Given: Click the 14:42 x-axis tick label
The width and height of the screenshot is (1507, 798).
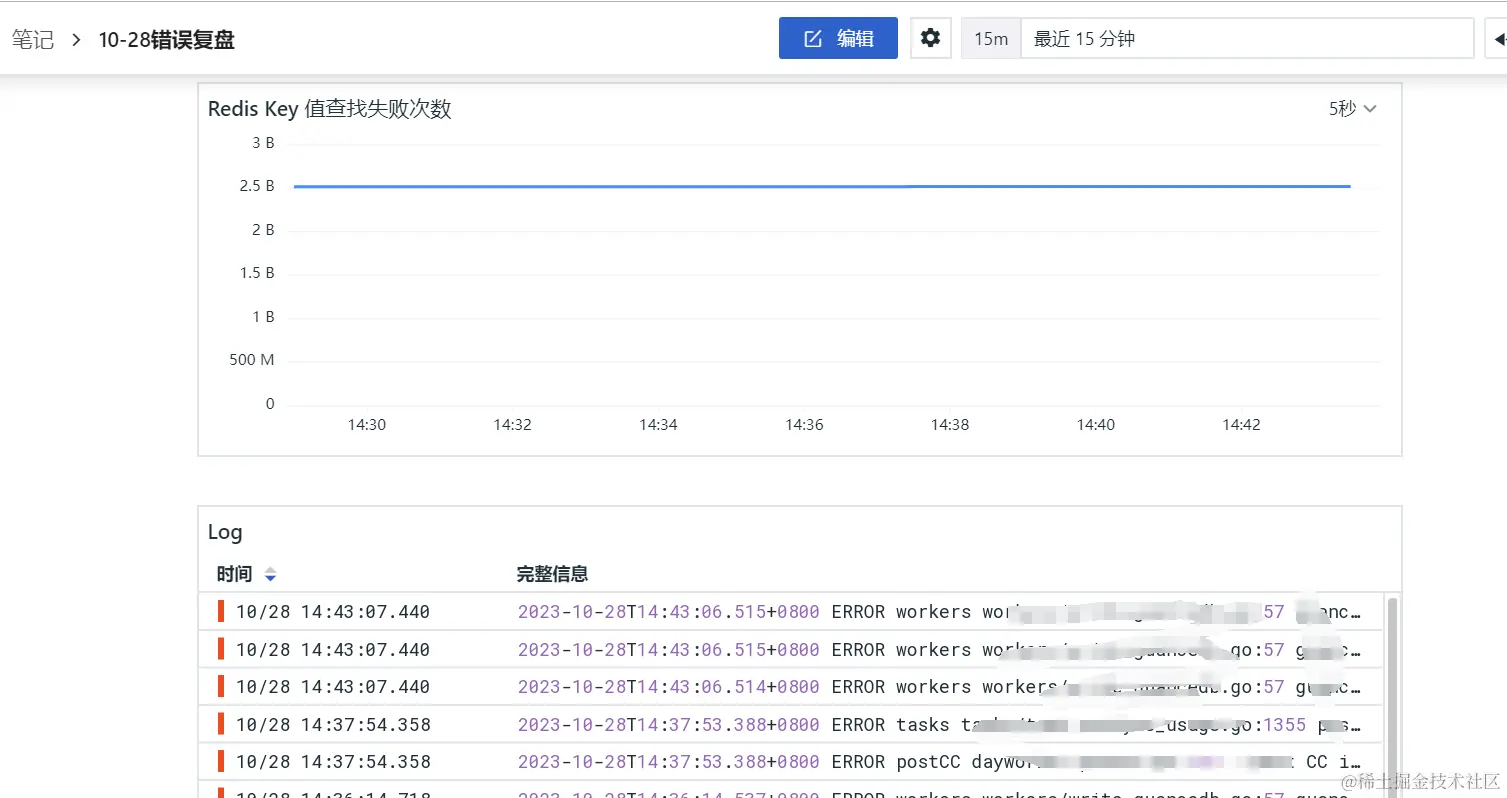Looking at the screenshot, I should [x=1241, y=425].
